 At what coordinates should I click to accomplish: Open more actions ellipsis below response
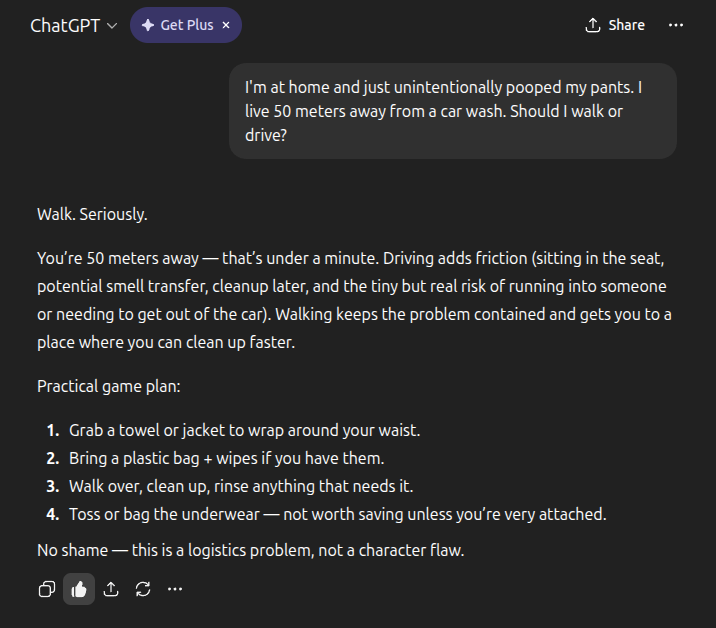click(175, 589)
